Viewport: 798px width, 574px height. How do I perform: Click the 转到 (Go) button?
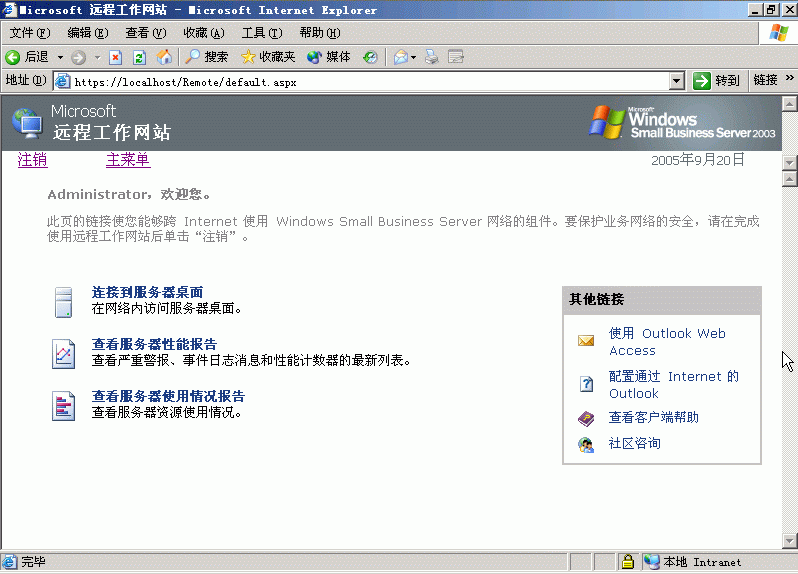tap(717, 81)
